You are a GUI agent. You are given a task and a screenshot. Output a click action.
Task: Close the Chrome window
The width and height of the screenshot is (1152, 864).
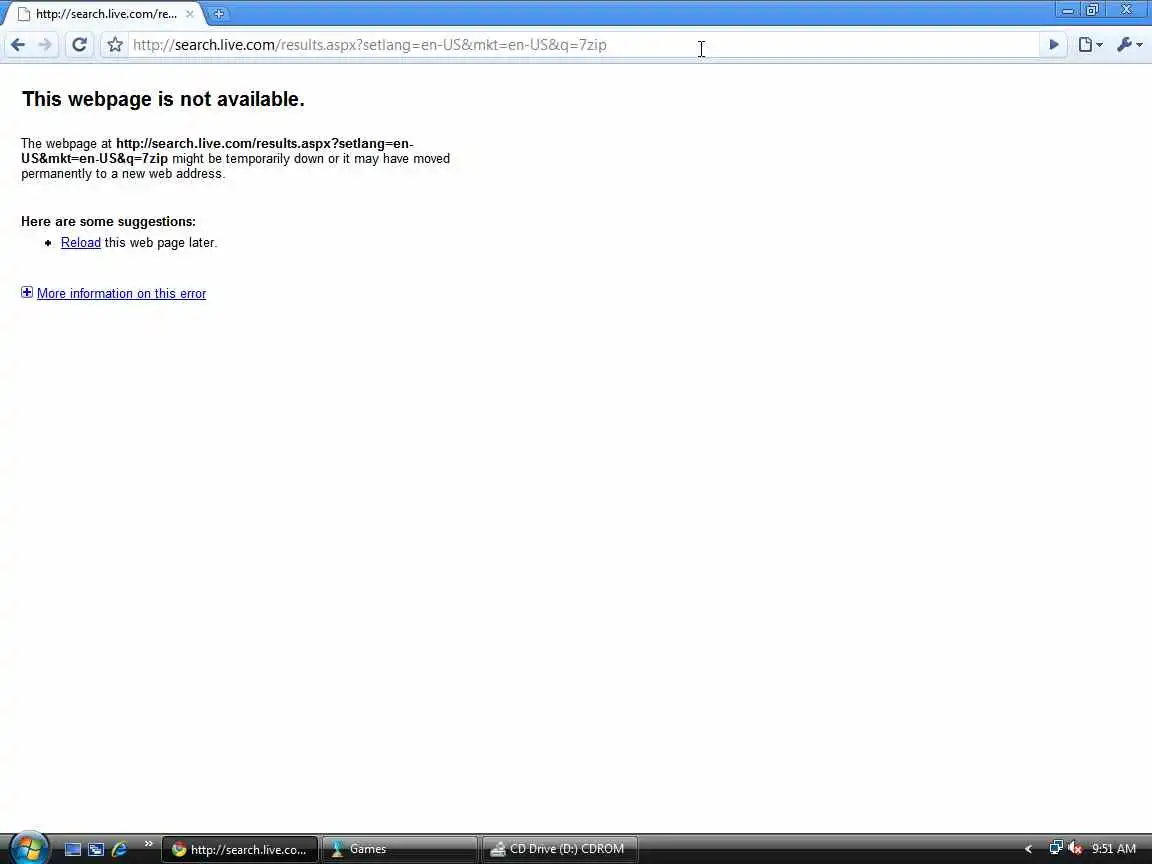point(1126,10)
